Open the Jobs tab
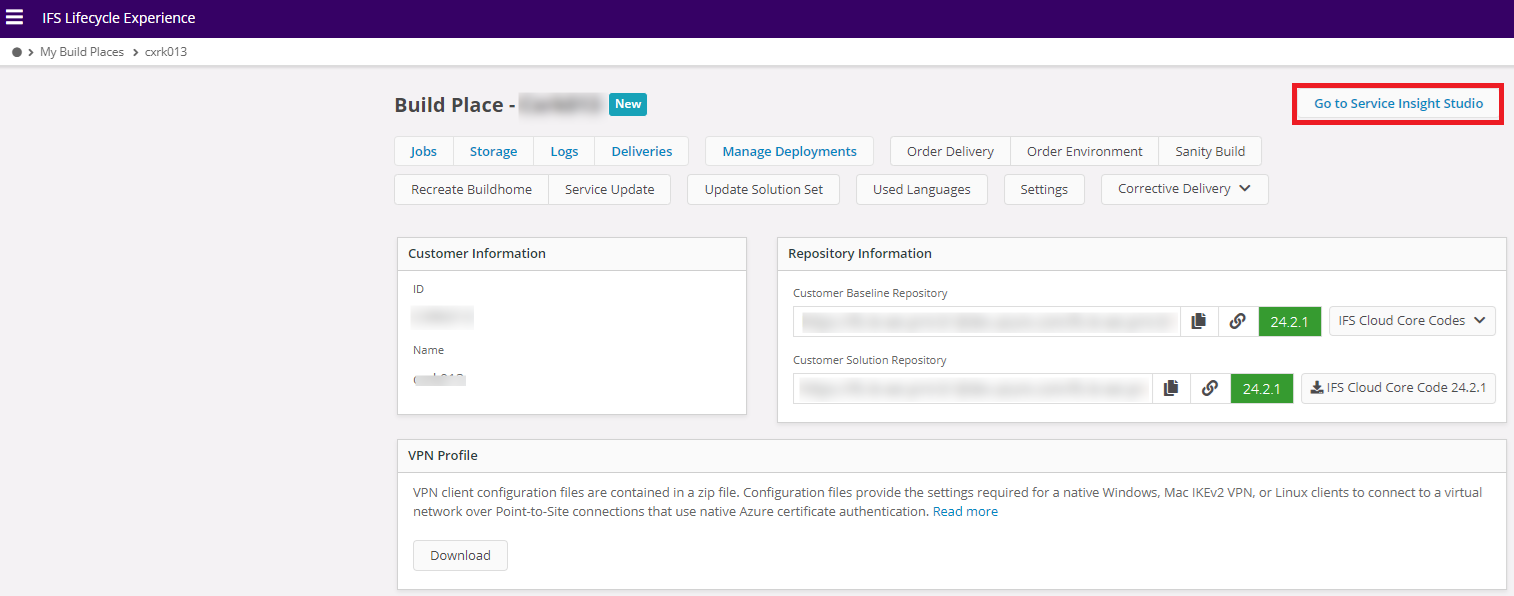Screen dimensions: 1514x596 pos(424,151)
